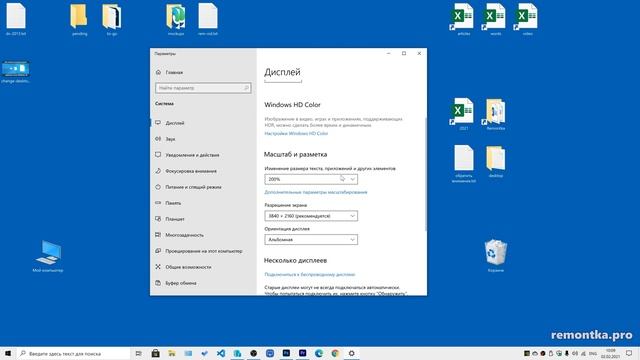Select the Мой компьютер desktop icon
Screen dimensions: 640x360
pos(48,256)
